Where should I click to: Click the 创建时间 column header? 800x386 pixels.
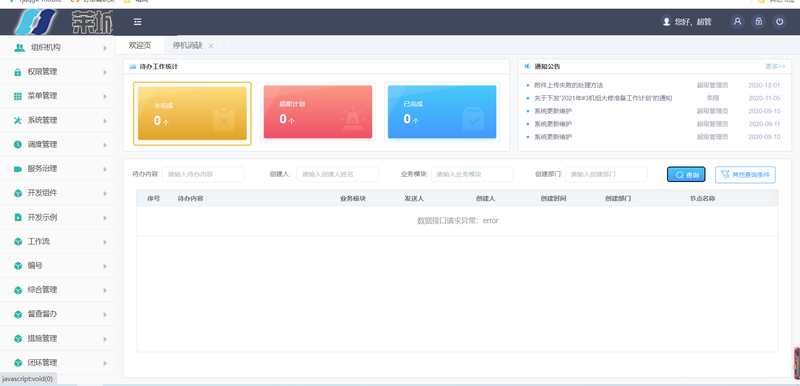[553, 198]
